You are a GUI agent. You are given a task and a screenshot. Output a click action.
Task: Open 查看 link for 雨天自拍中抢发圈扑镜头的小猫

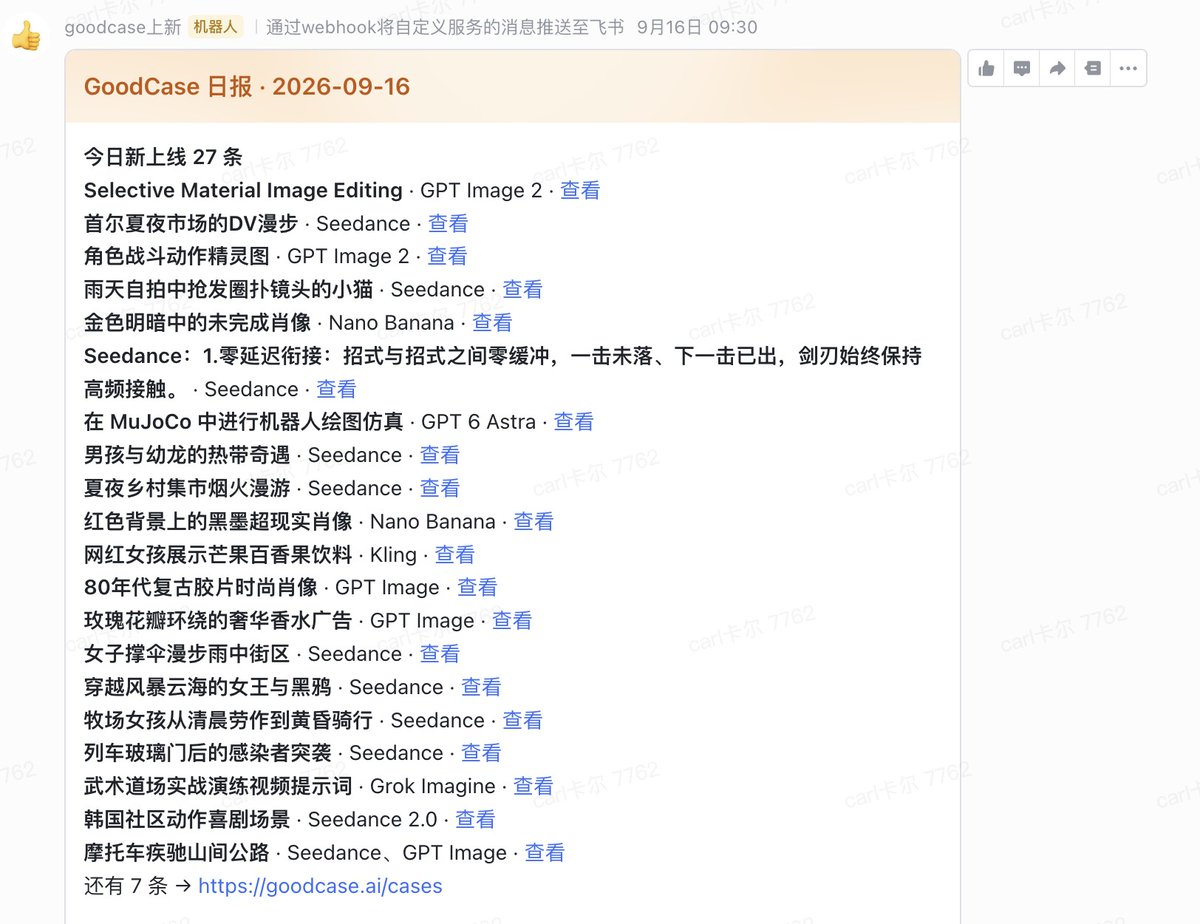[x=522, y=289]
